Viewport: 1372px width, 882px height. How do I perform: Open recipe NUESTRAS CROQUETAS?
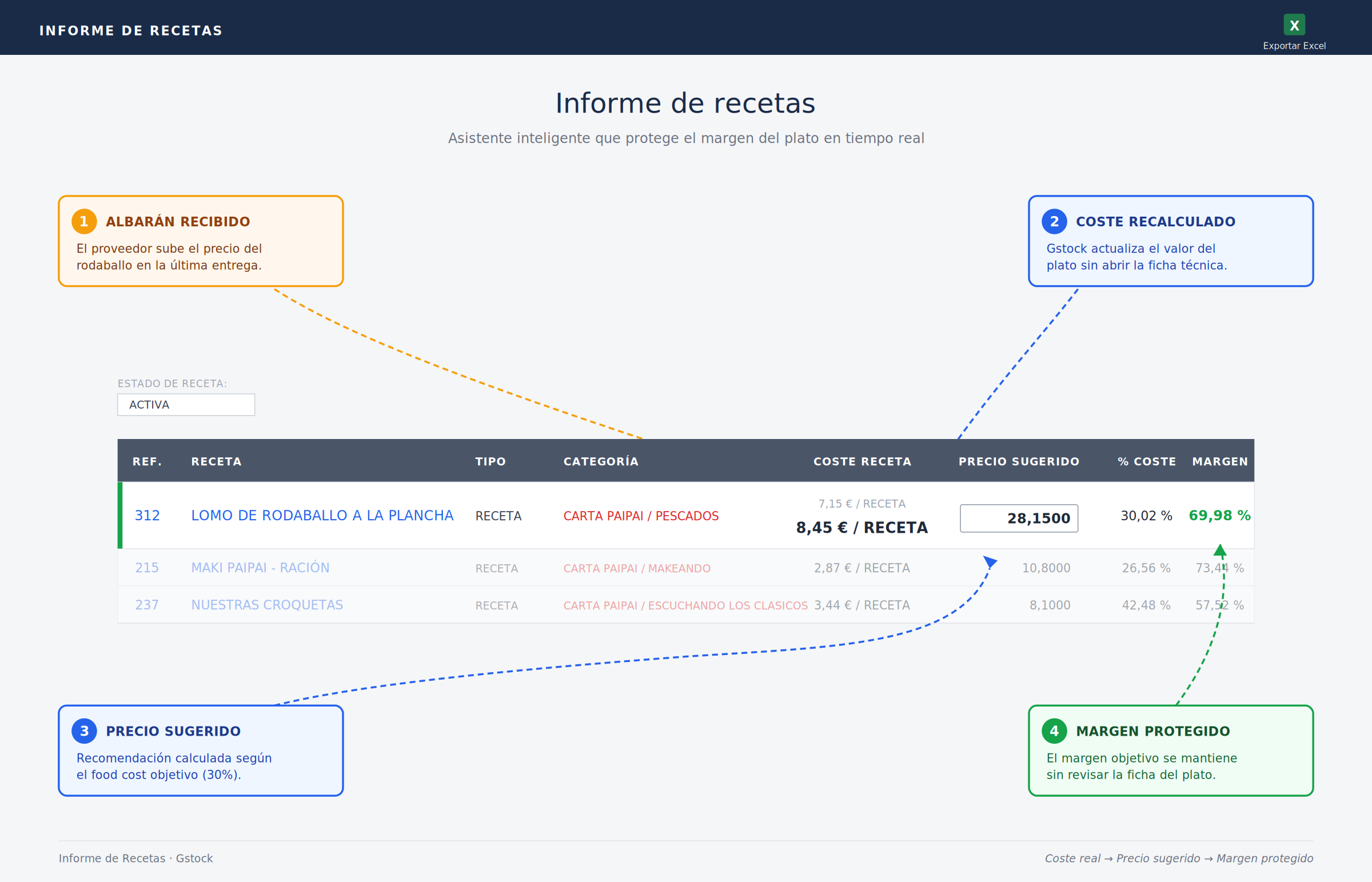[x=267, y=605]
